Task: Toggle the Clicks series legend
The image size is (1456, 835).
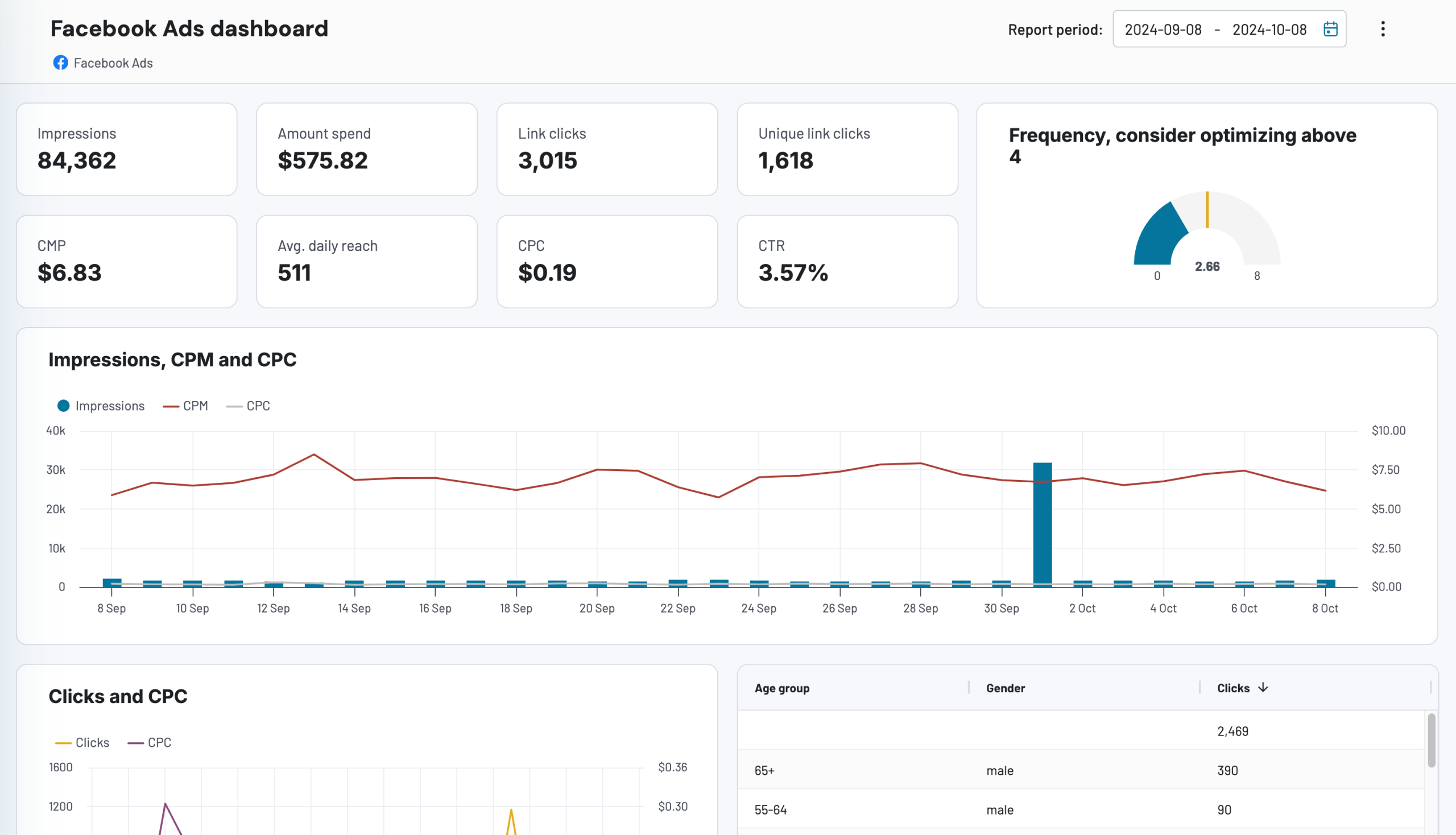Action: click(82, 742)
